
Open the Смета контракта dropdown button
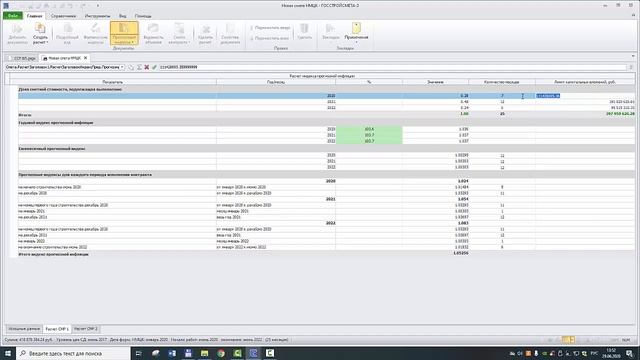click(x=179, y=33)
